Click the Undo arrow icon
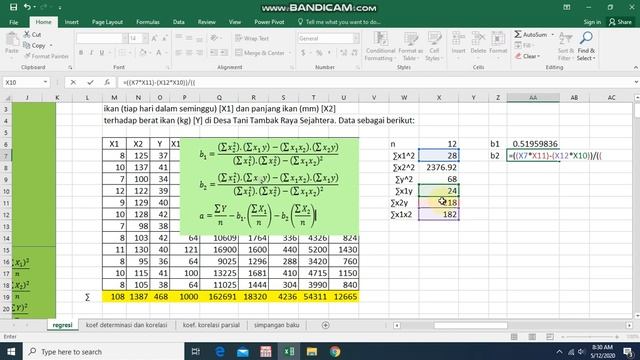 click(x=27, y=7)
